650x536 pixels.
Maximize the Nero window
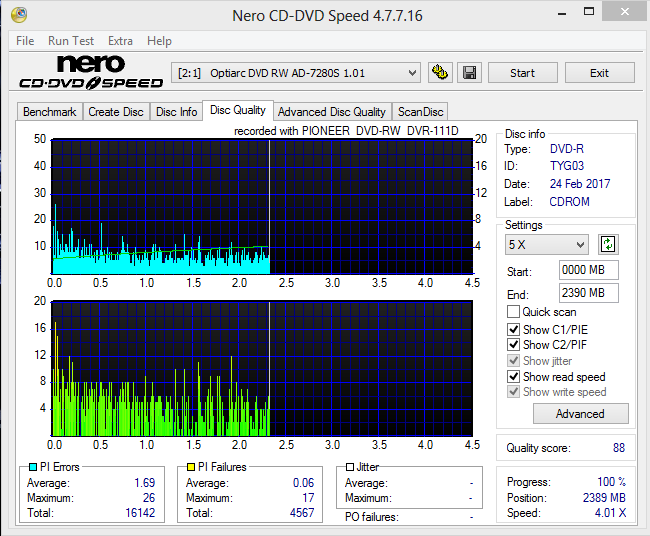coord(589,12)
